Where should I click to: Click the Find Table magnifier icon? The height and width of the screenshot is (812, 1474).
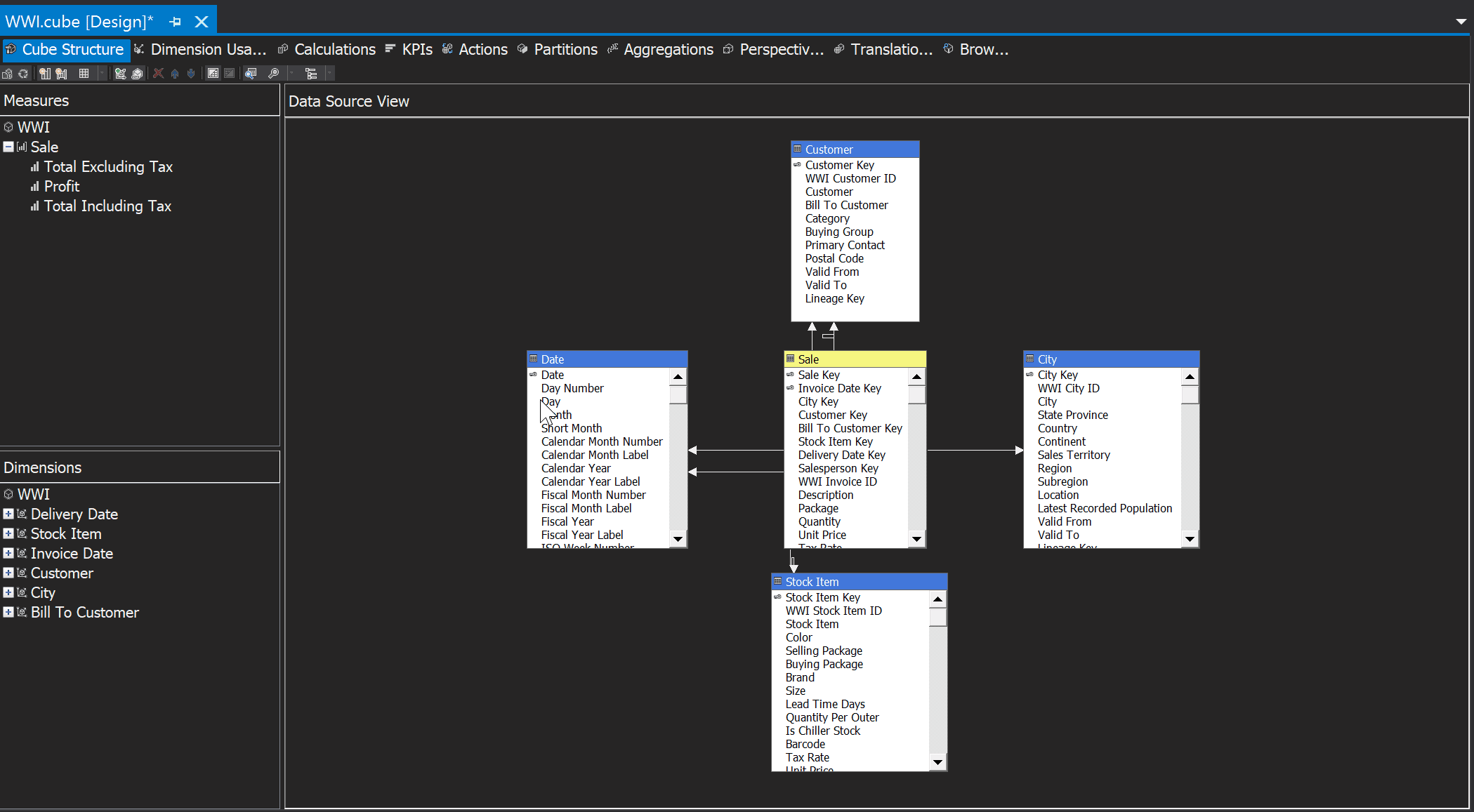[x=250, y=74]
